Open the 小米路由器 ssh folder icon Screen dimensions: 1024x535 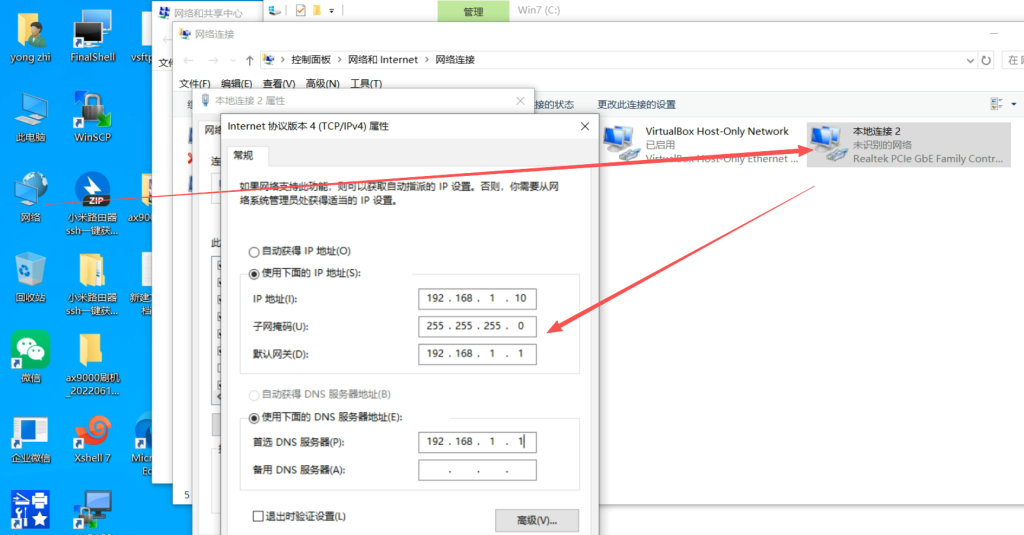click(x=92, y=284)
